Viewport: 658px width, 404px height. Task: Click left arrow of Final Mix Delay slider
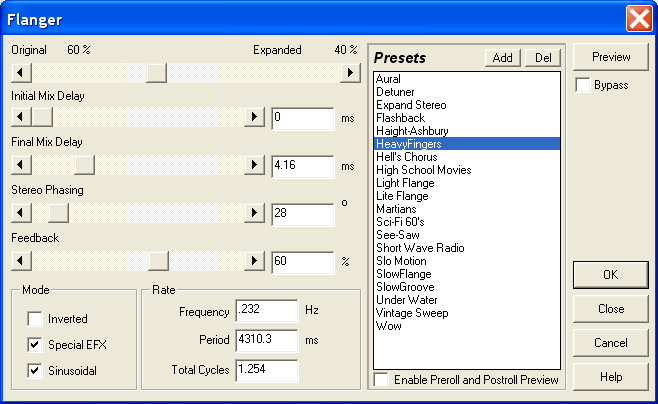click(21, 165)
